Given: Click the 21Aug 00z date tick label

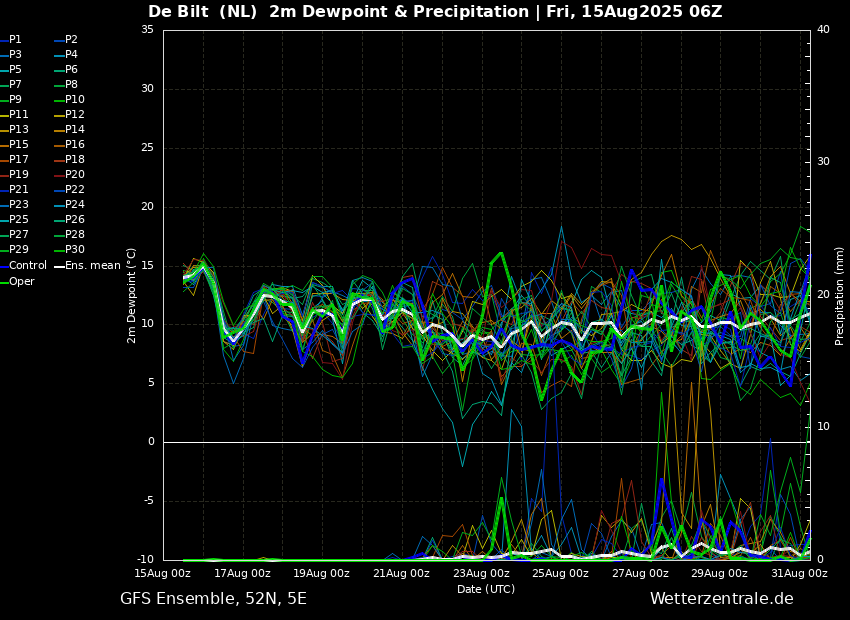Looking at the screenshot, I should (x=402, y=573).
